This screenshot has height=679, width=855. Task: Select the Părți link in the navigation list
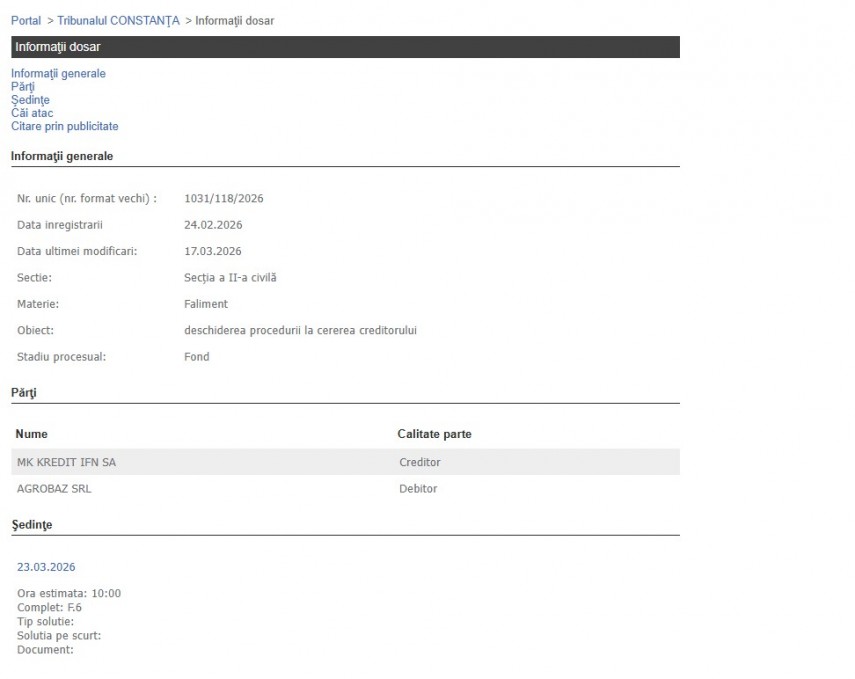[23, 87]
